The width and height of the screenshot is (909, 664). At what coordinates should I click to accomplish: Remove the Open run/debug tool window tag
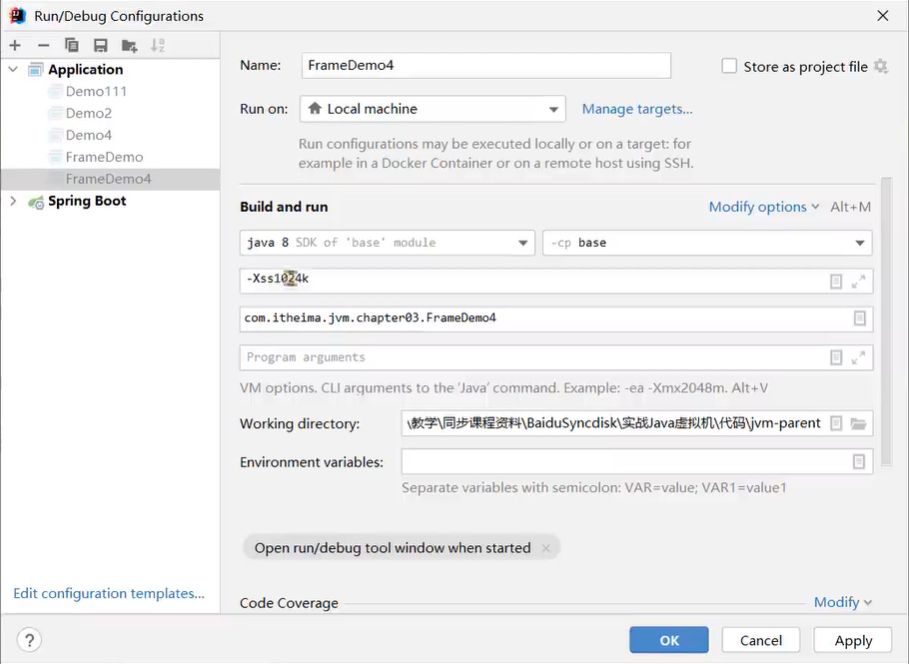pos(546,548)
